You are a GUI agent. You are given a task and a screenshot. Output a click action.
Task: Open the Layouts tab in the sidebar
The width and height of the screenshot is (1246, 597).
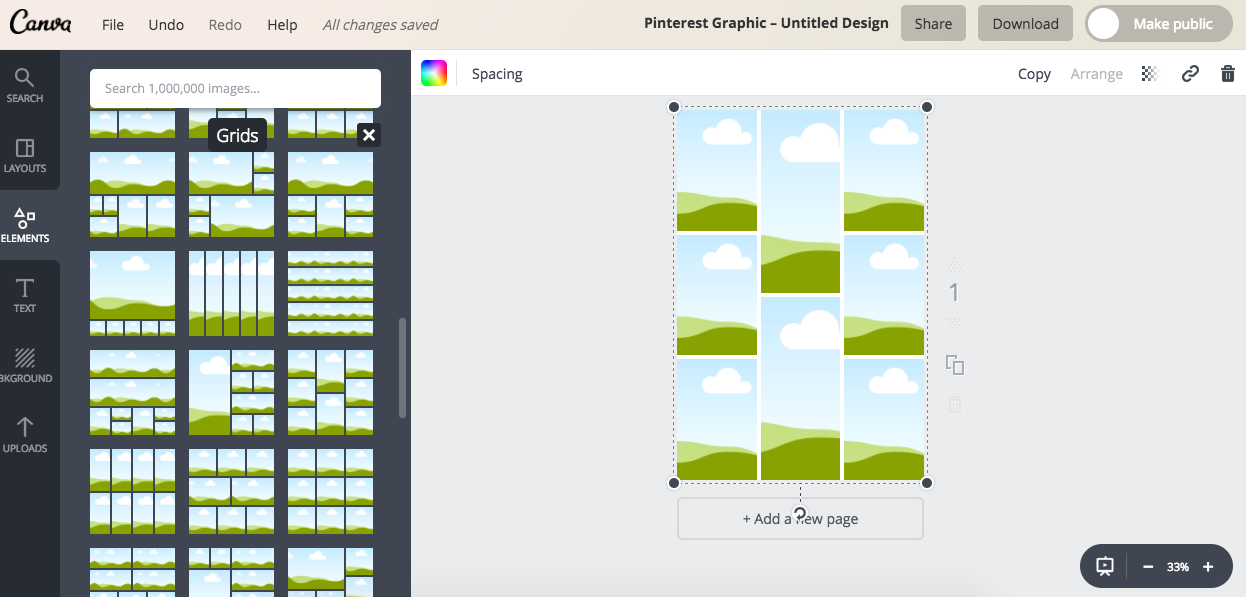25,156
